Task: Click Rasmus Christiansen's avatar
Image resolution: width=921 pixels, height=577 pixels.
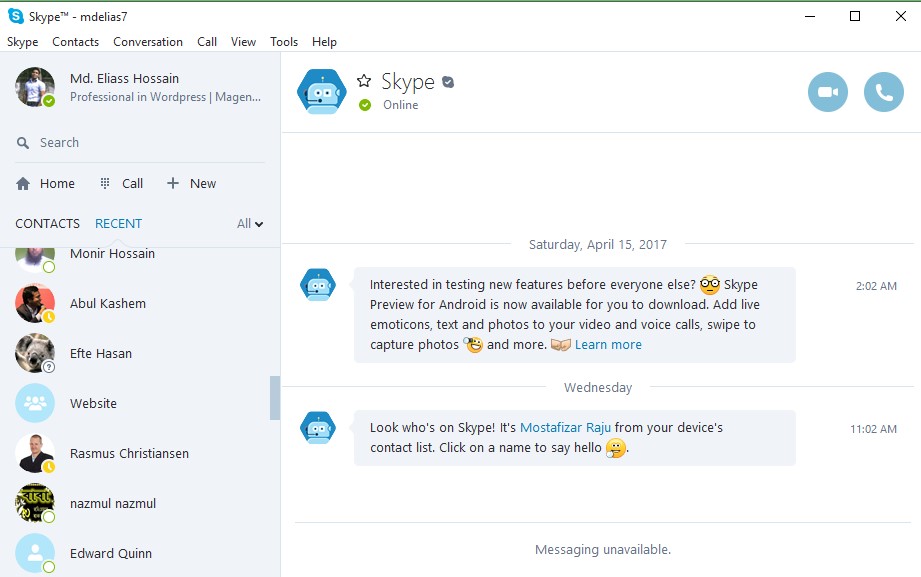Action: tap(35, 453)
